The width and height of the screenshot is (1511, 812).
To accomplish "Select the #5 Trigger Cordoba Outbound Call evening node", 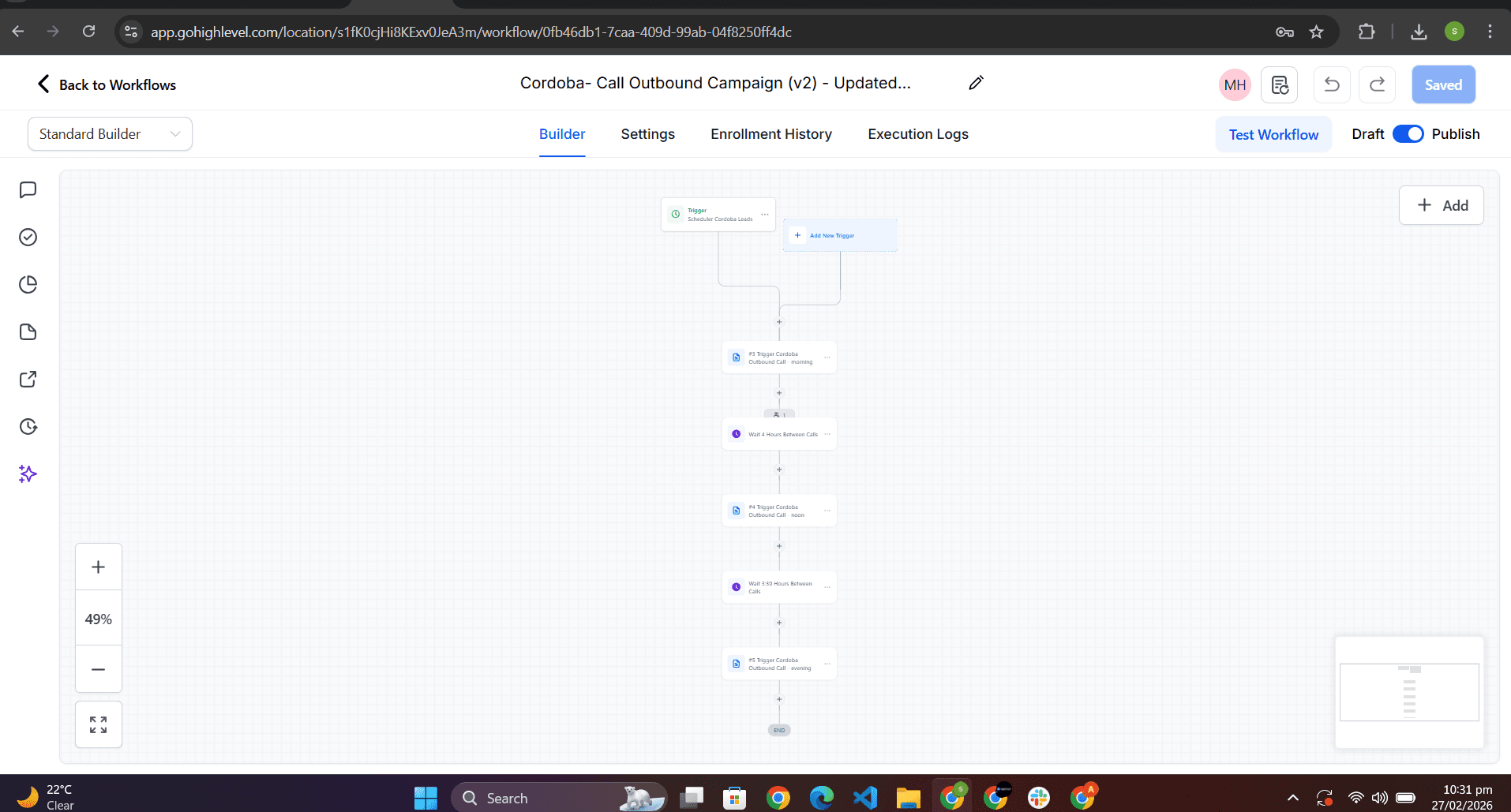I will [x=779, y=664].
